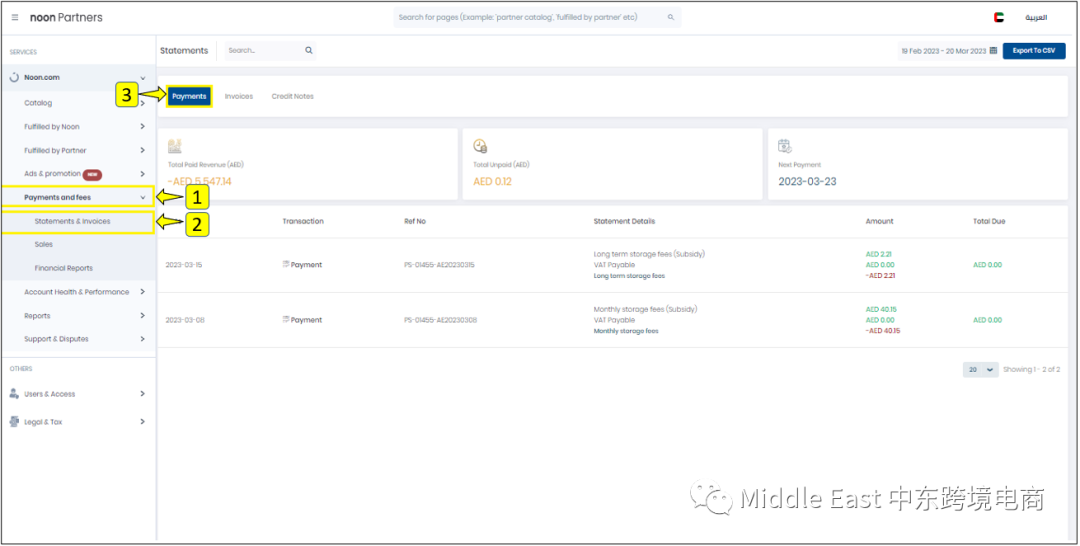Expand the Legal & Tax menu
The width and height of the screenshot is (1080, 546).
pos(143,421)
